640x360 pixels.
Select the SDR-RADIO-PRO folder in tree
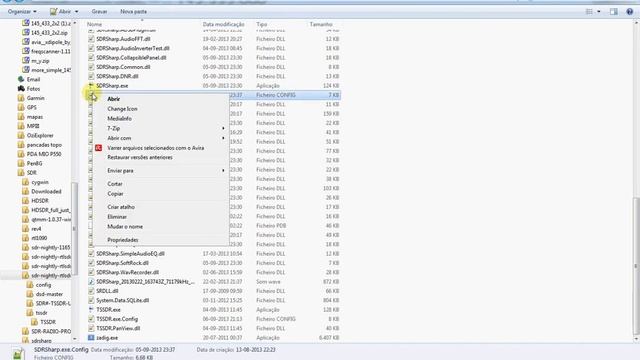click(51, 331)
